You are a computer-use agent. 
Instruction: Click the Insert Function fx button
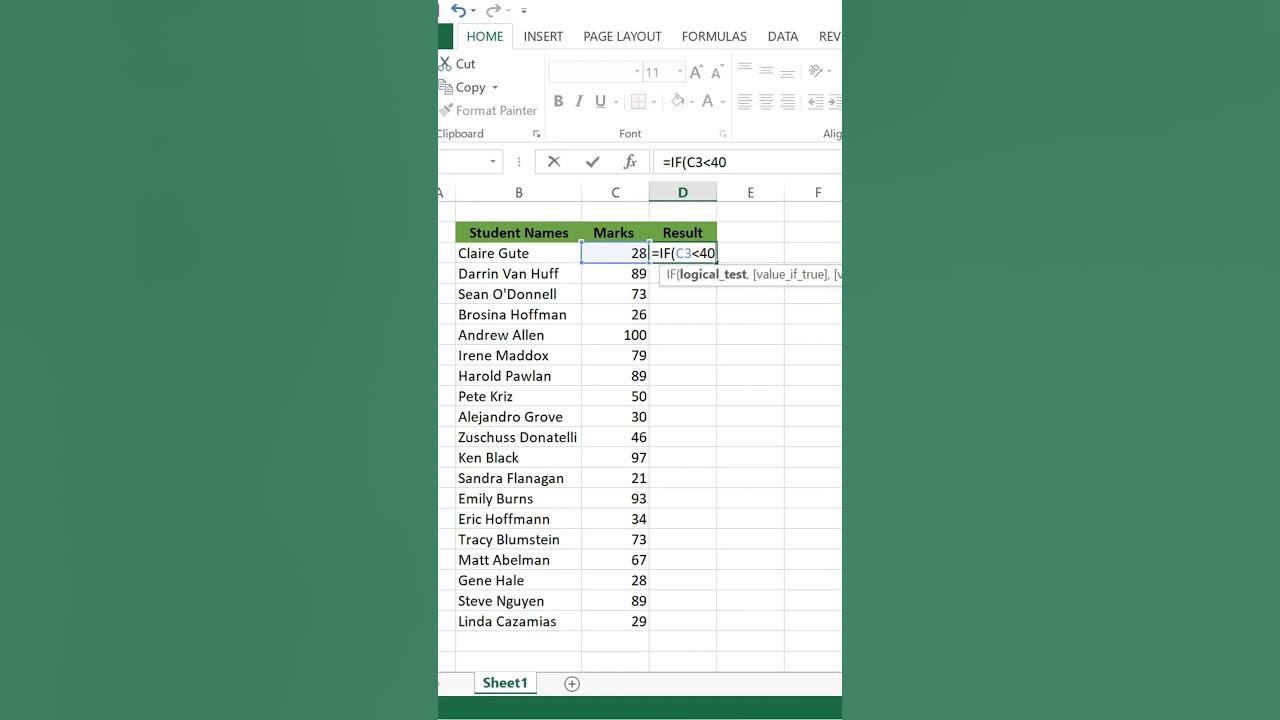tap(630, 162)
